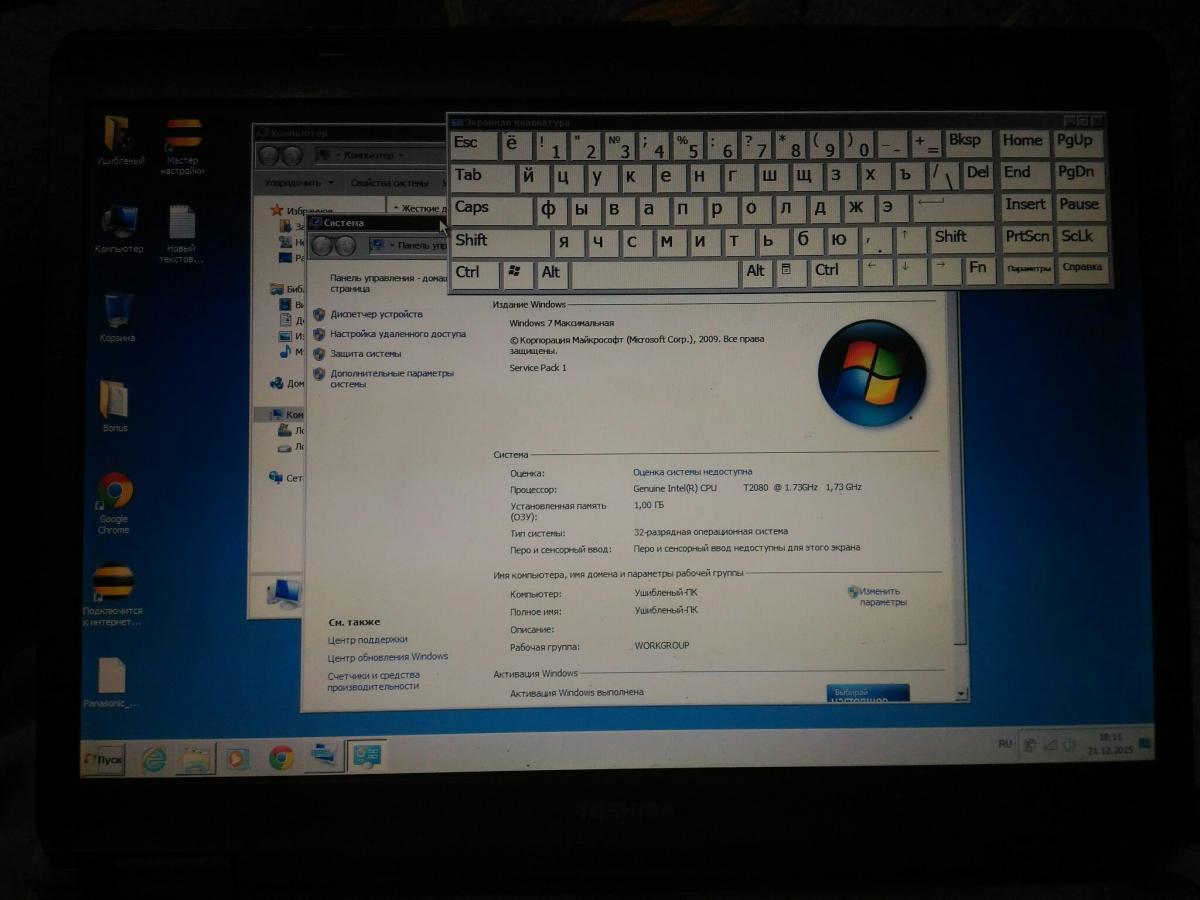The image size is (1200, 900).
Task: Select the Подключиться к интернет shortcut
Action: coord(113,595)
